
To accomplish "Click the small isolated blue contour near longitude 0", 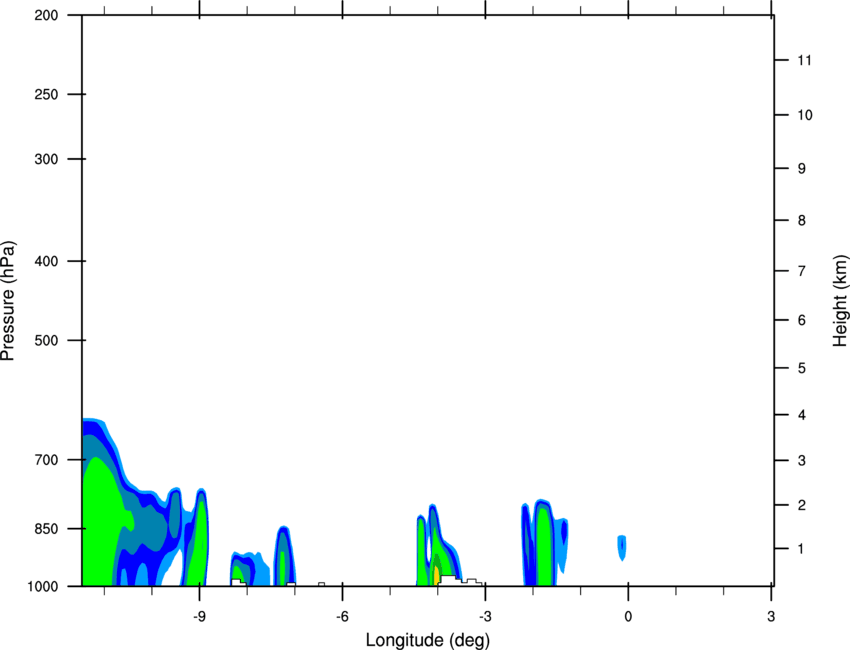I will tap(622, 548).
